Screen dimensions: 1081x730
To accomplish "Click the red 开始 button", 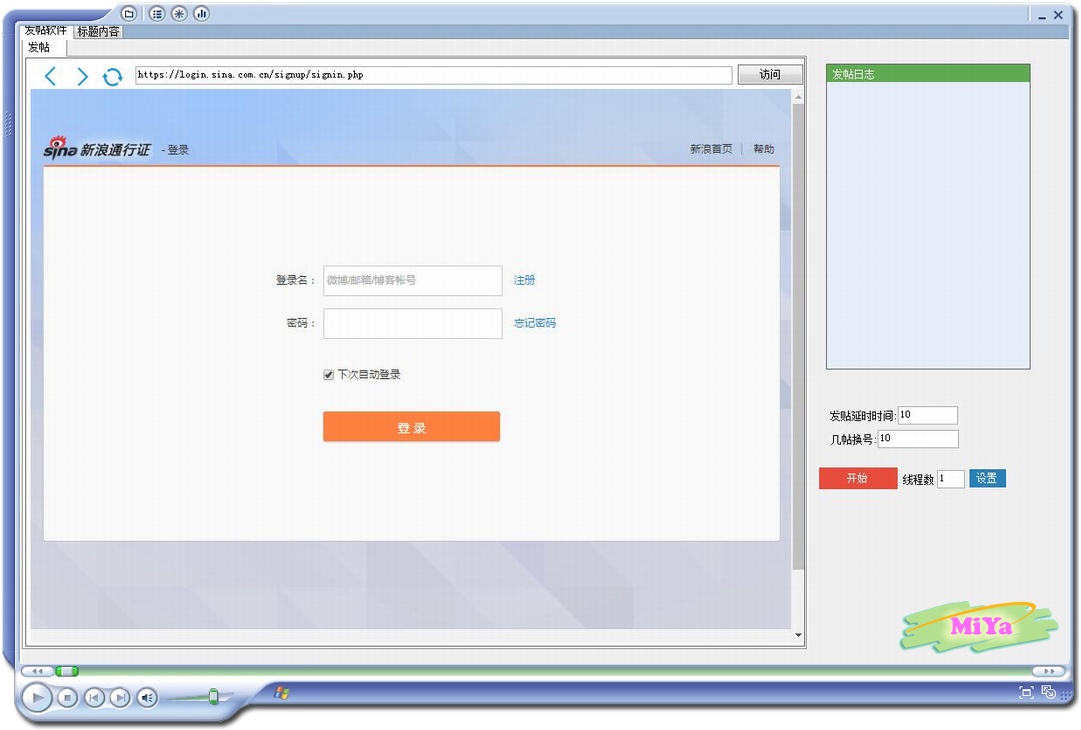I will coord(858,478).
